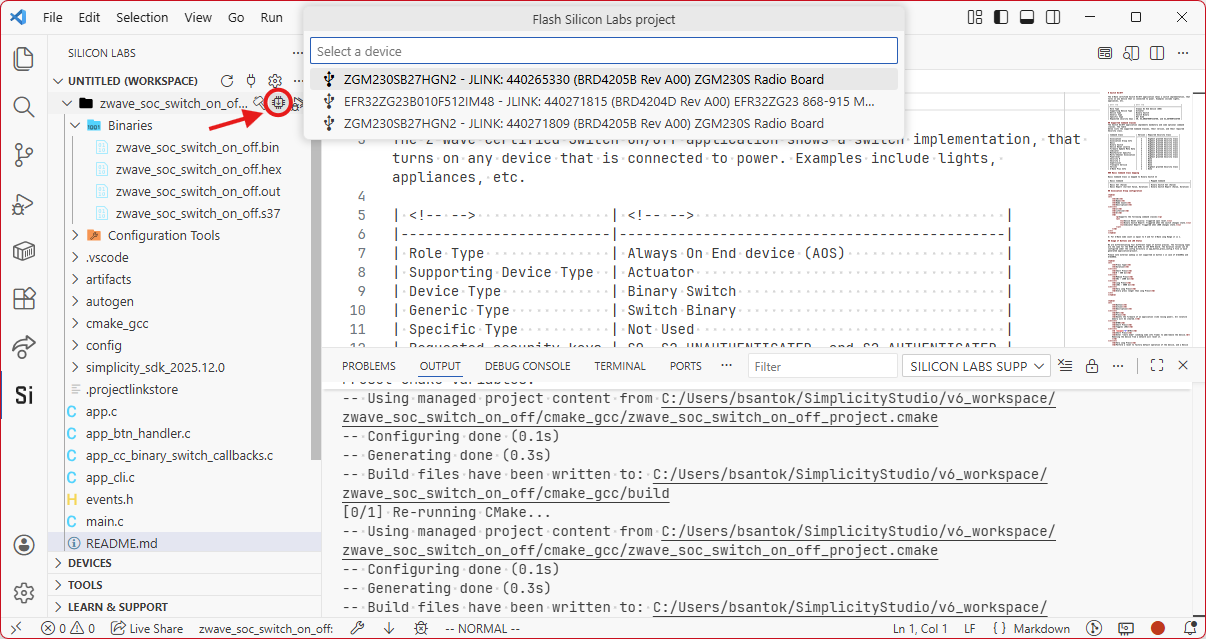Viewport: 1206px width, 639px height.
Task: Switch to the PORTS tab
Action: tap(686, 366)
